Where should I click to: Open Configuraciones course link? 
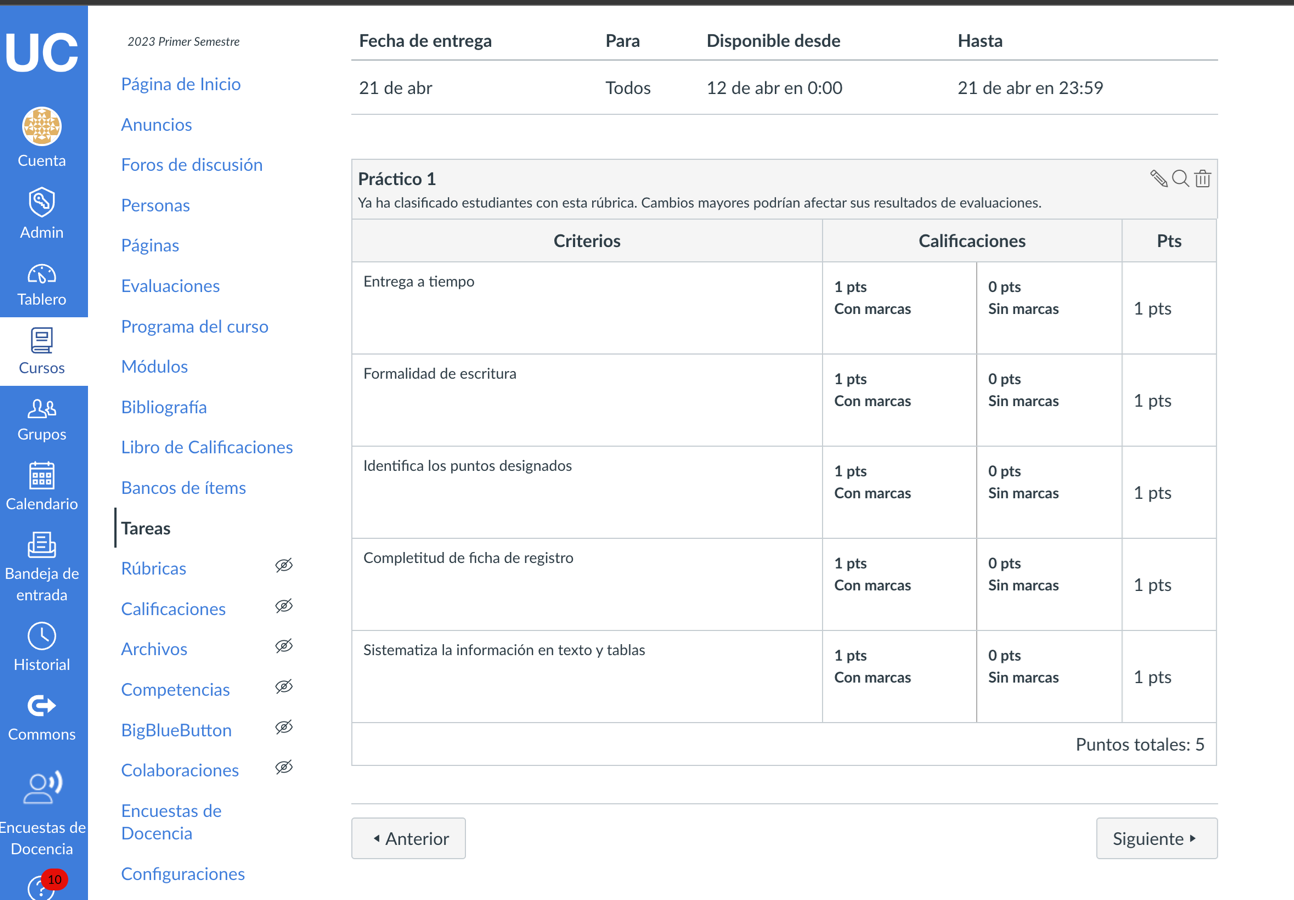pyautogui.click(x=183, y=874)
